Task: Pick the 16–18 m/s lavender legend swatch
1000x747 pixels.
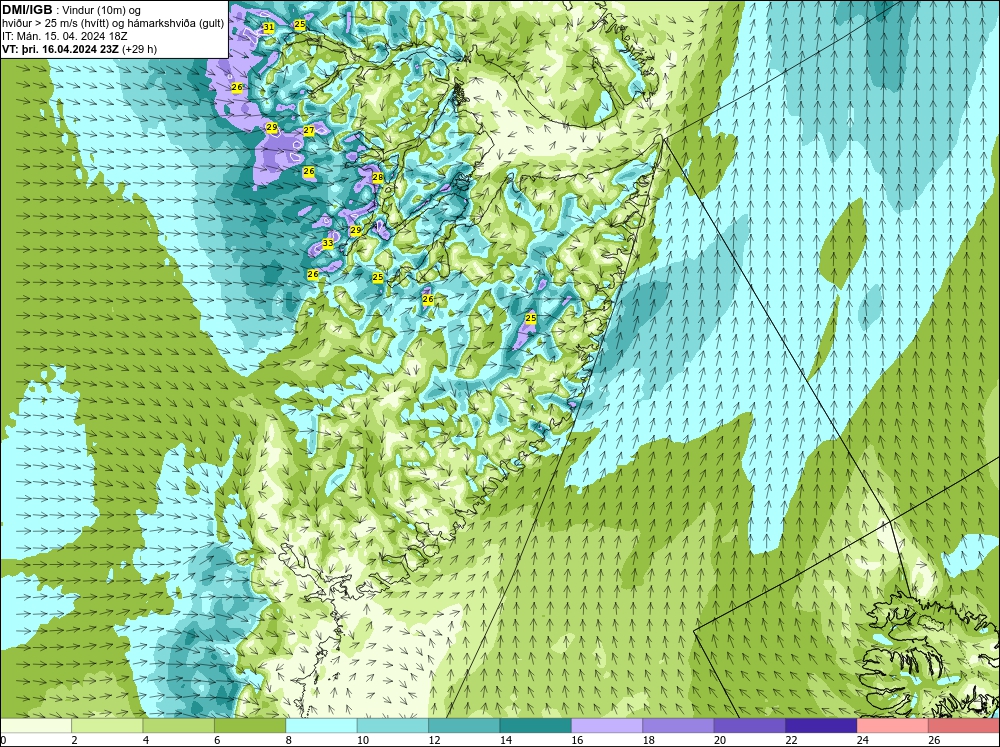Action: tap(607, 725)
